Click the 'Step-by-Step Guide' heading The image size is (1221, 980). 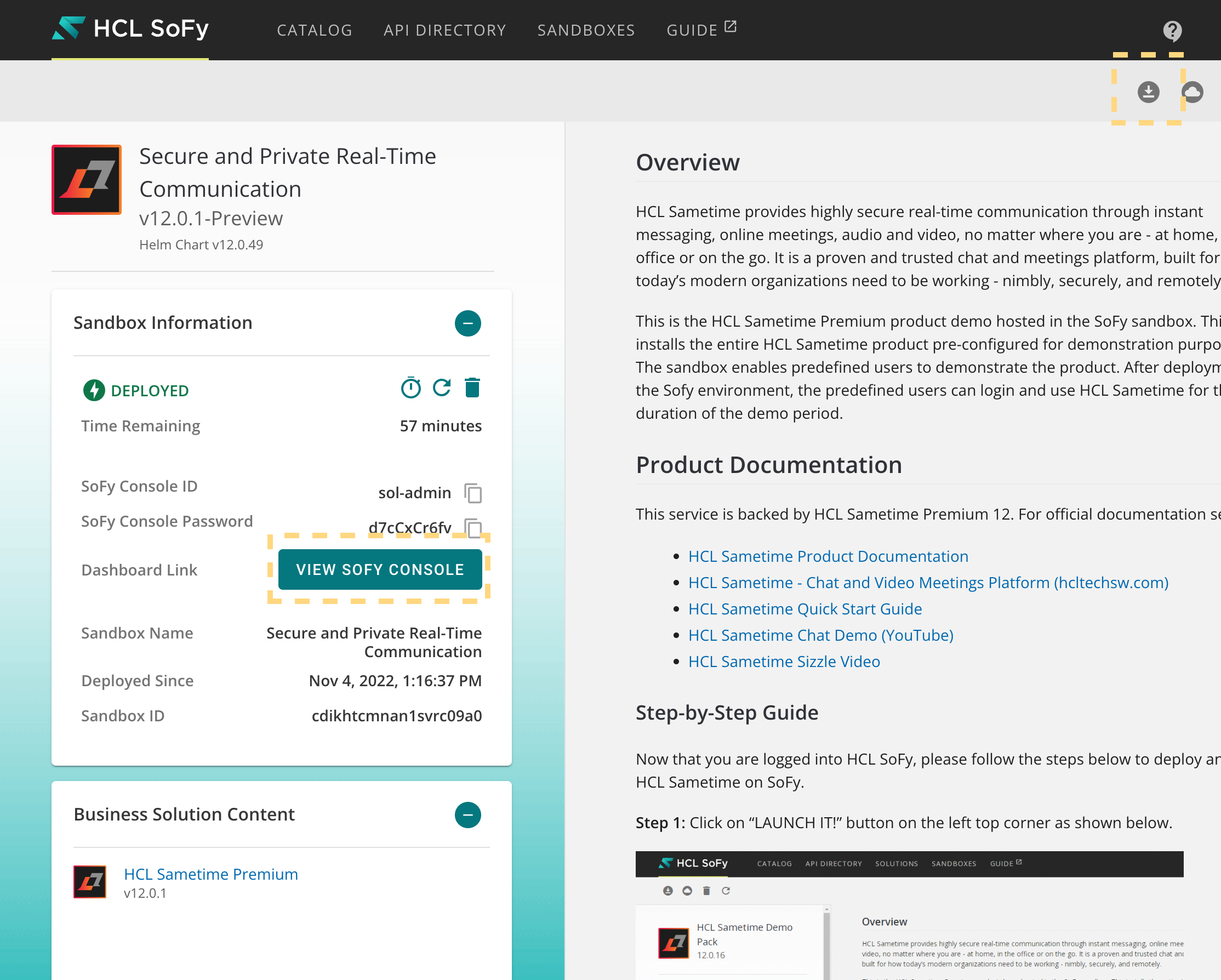point(727,713)
